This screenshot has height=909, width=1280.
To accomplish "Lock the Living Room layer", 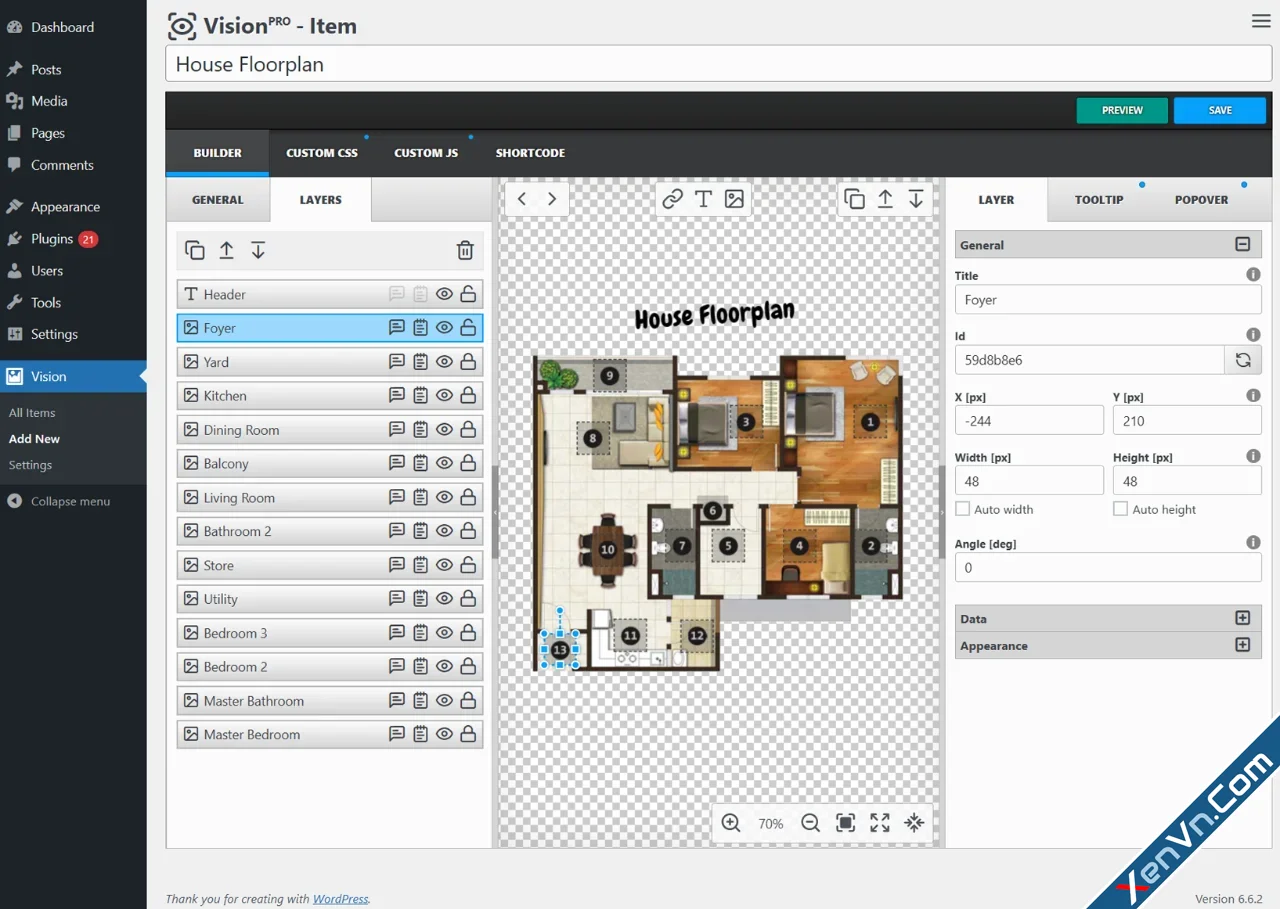I will tap(468, 497).
